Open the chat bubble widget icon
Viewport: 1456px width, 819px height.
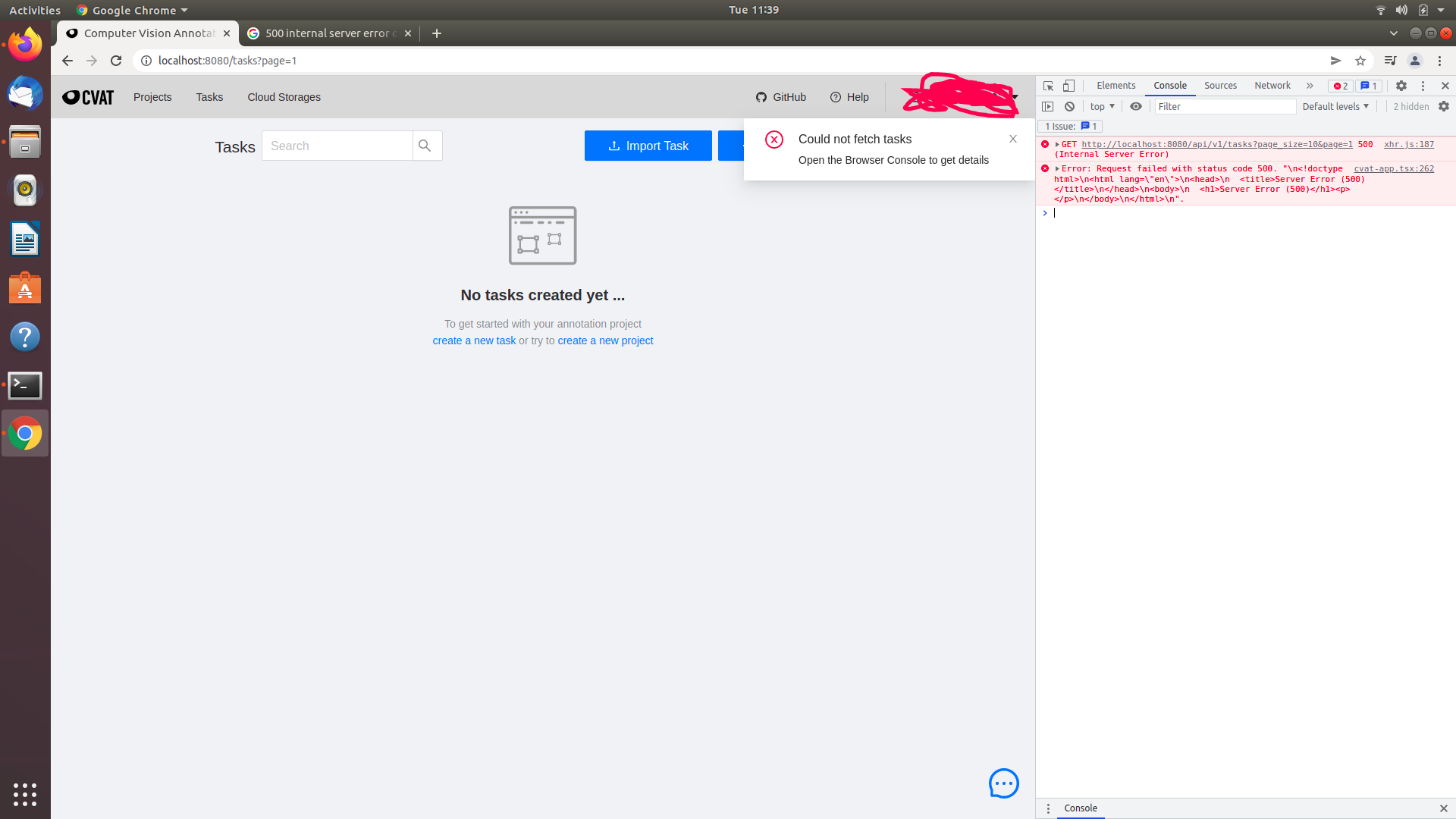(x=1003, y=783)
